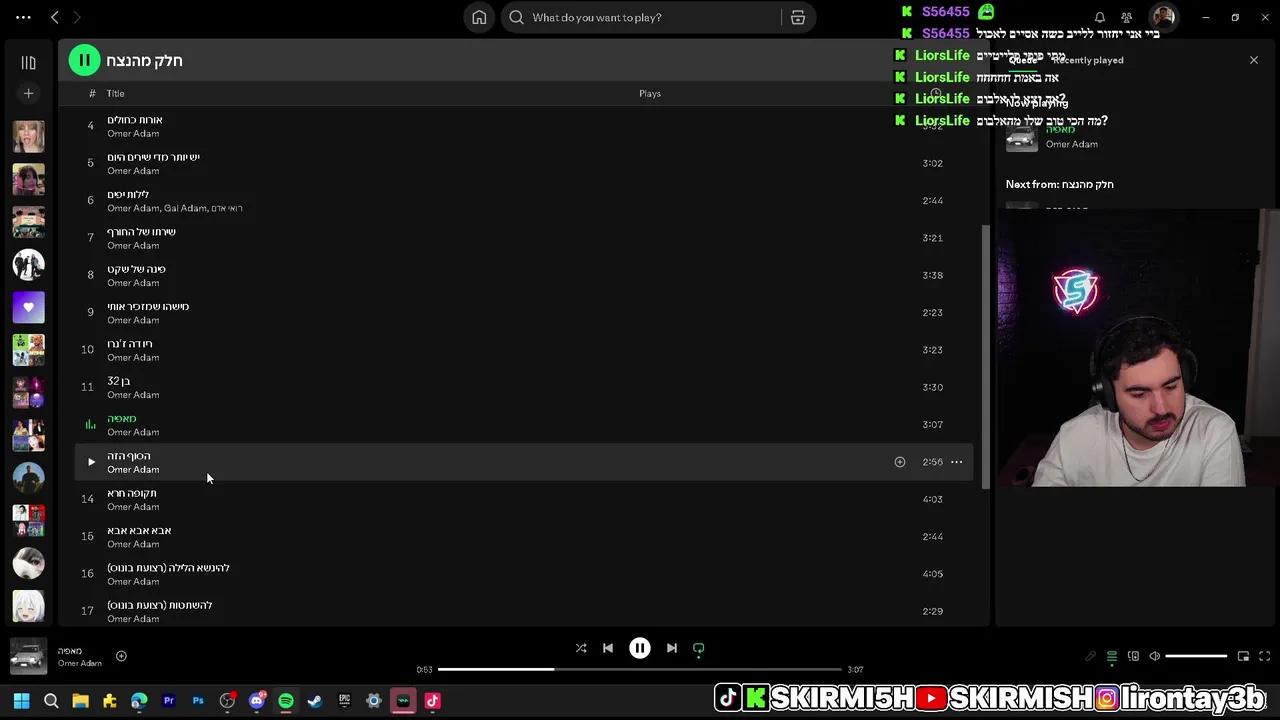Click the Plays column header

tap(650, 93)
